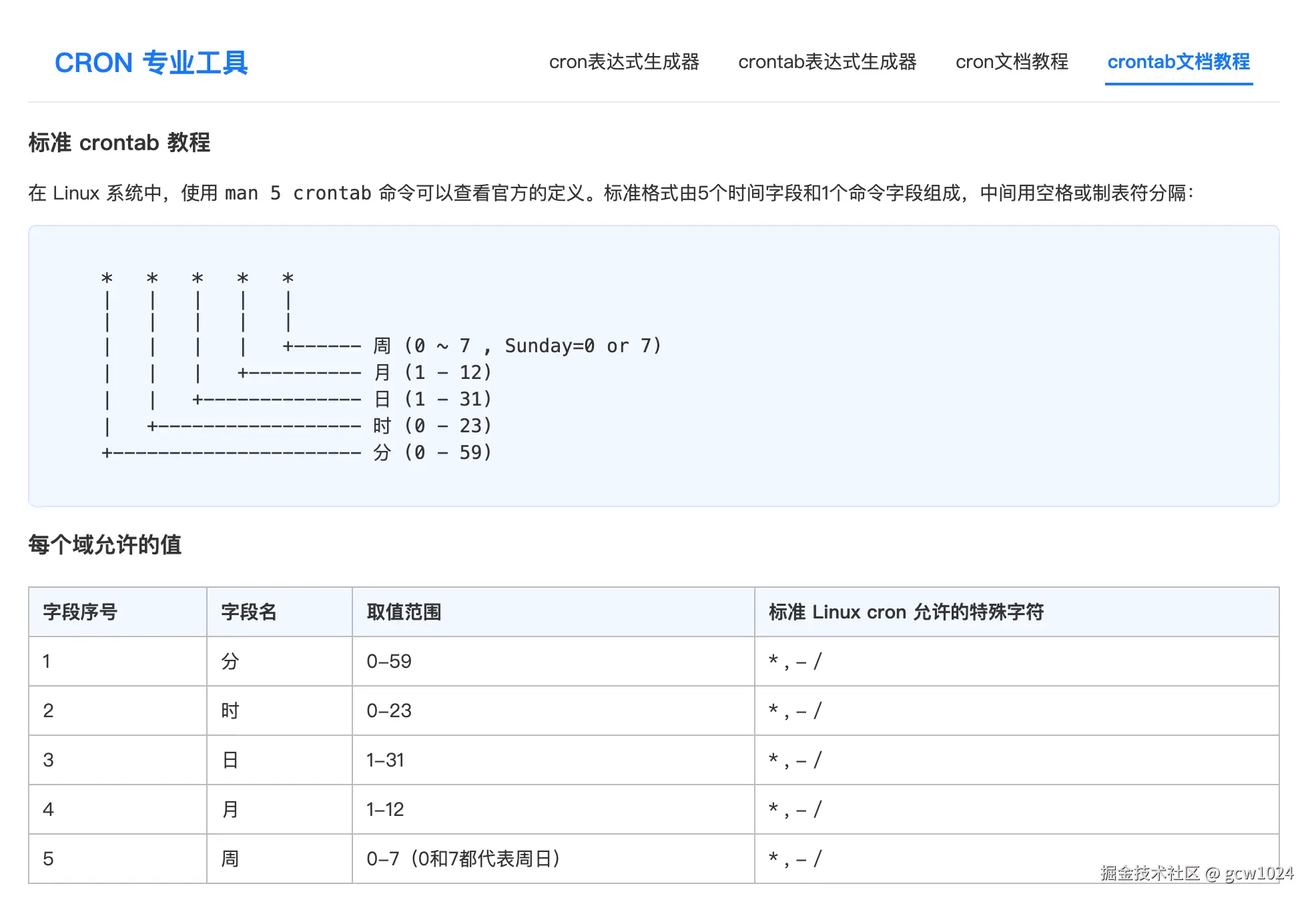The image size is (1316, 906).
Task: Click the 1-31 value range cell
Action: tap(385, 760)
